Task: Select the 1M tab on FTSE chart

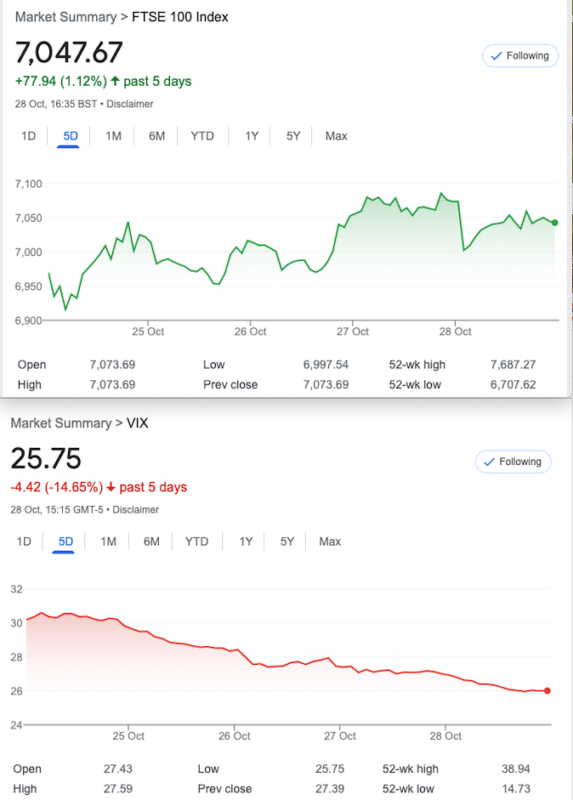Action: coord(113,136)
